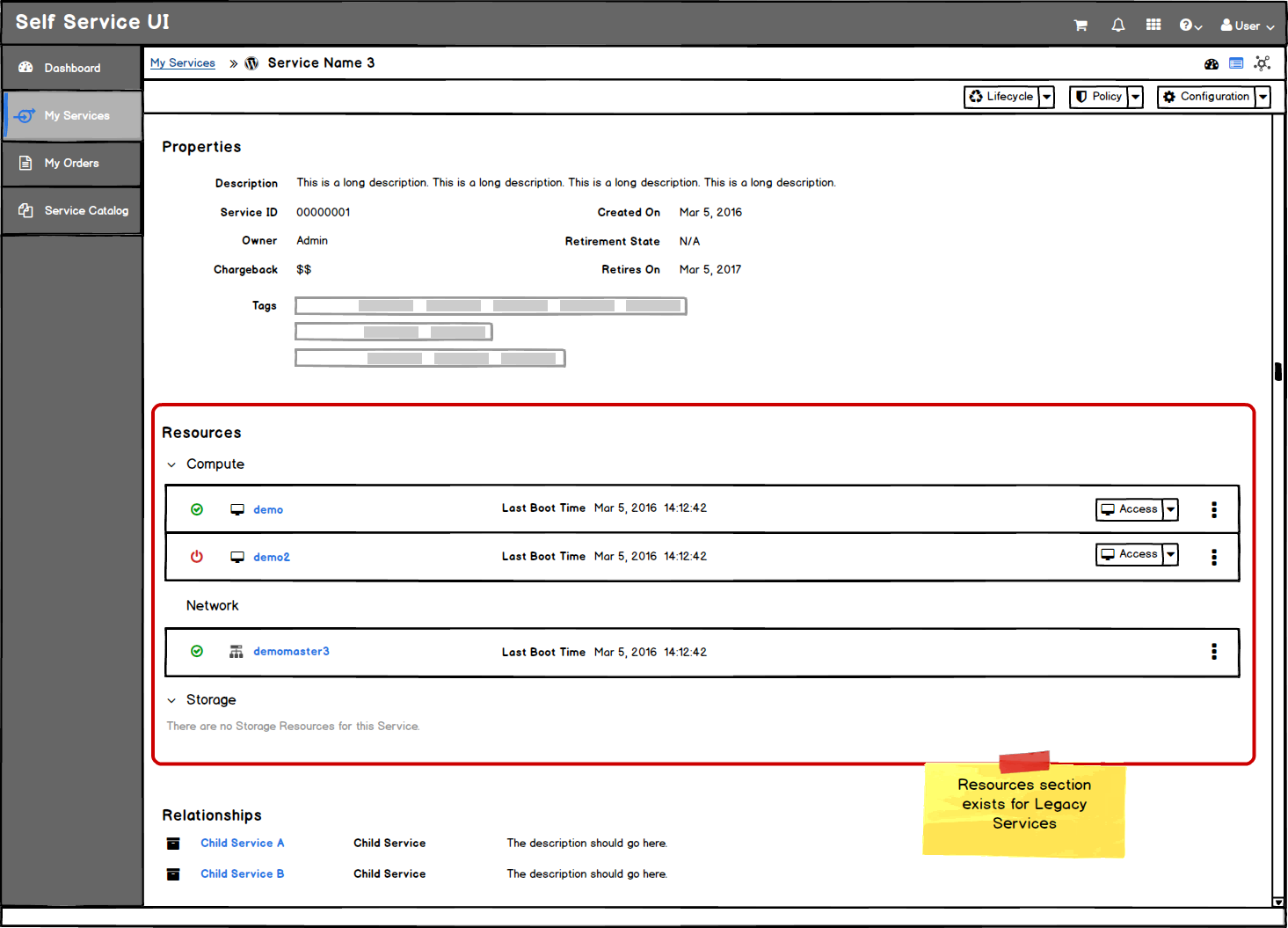Open My Orders in the sidebar
The image size is (1288, 928).
[x=71, y=163]
